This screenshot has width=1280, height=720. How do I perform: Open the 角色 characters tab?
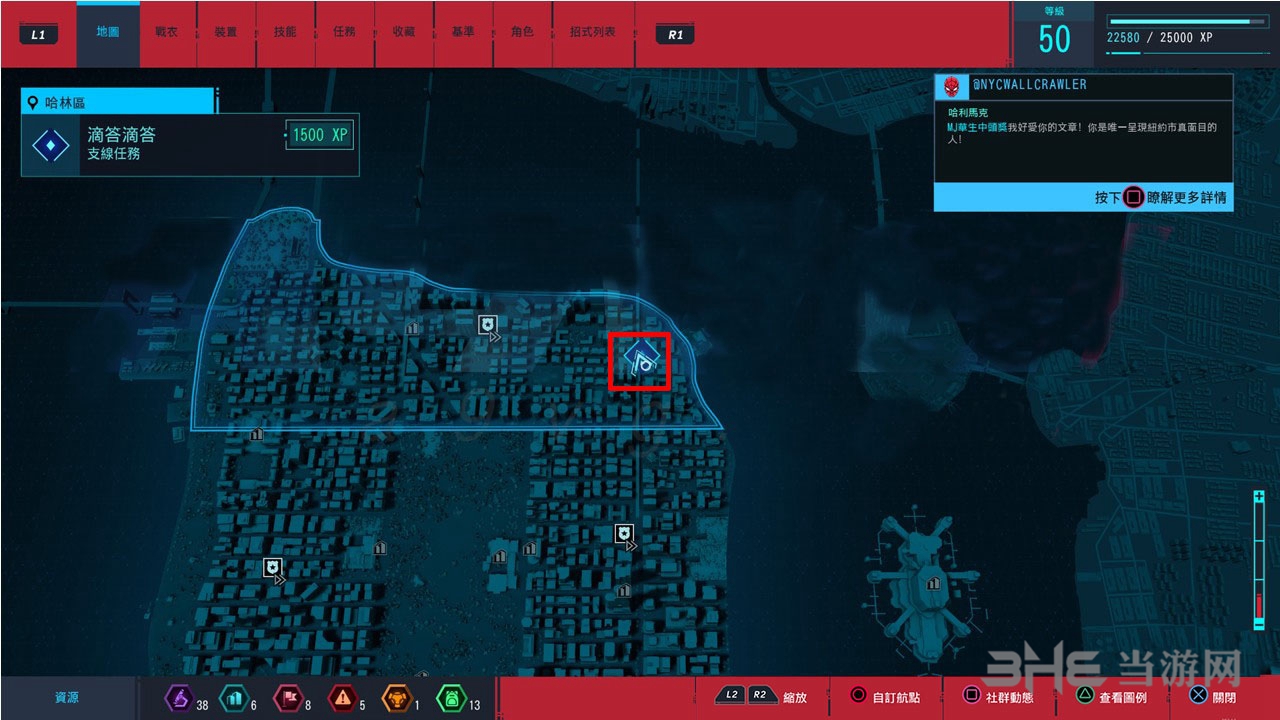[522, 33]
